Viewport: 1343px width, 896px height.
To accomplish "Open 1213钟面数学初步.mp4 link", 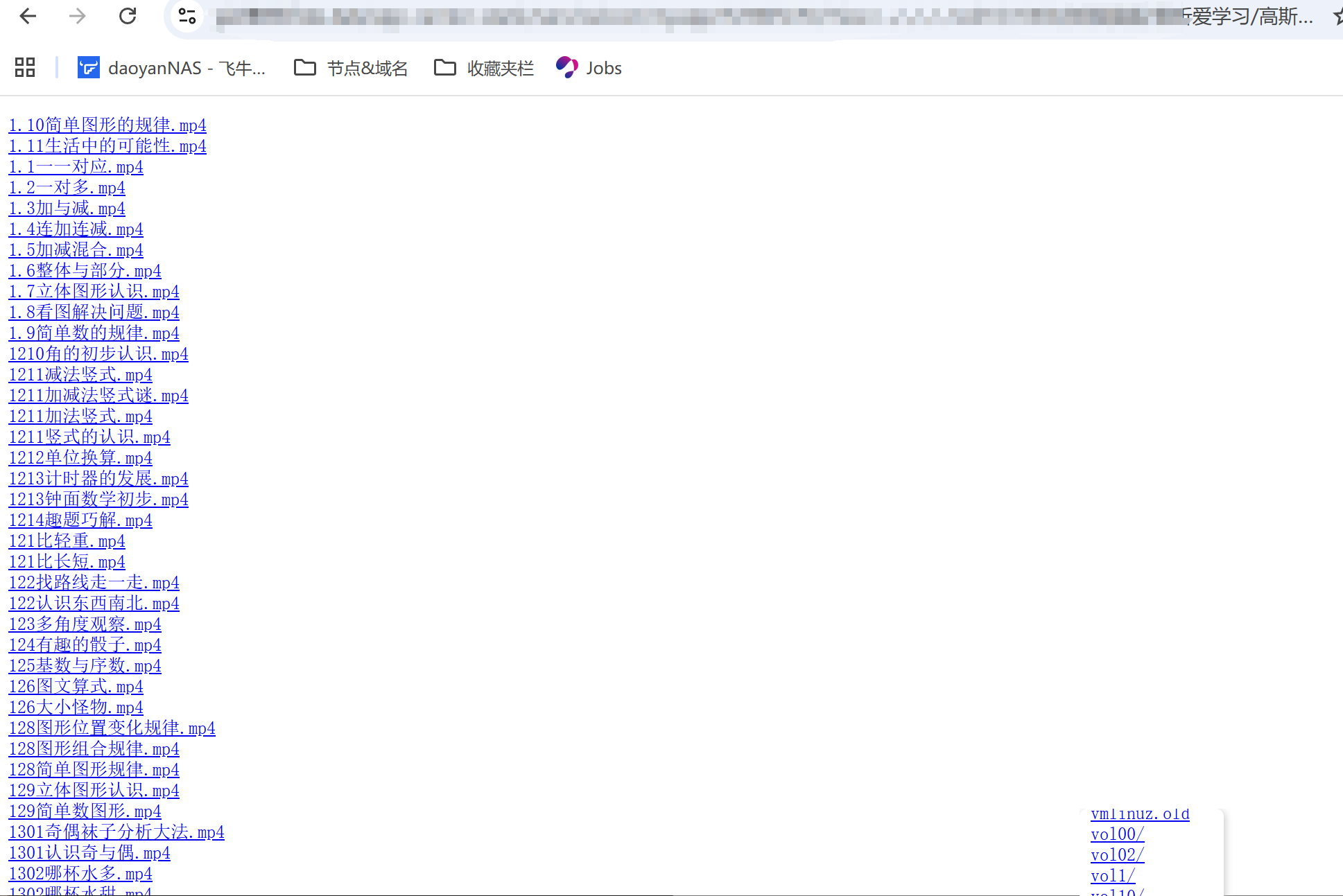I will pos(98,499).
